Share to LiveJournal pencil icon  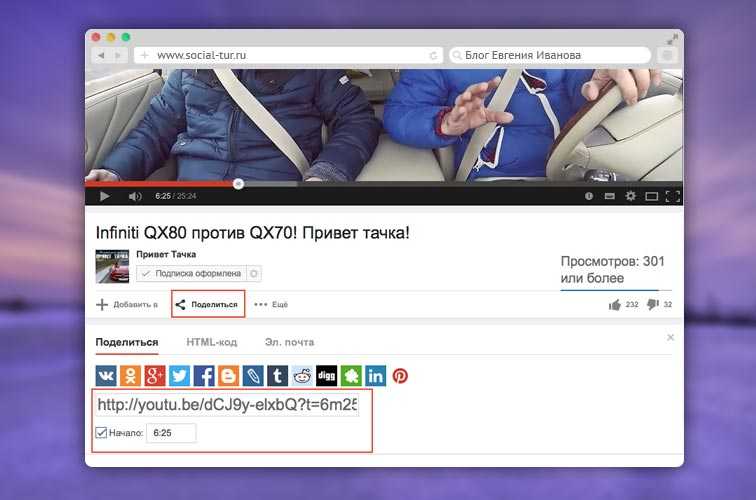(253, 376)
